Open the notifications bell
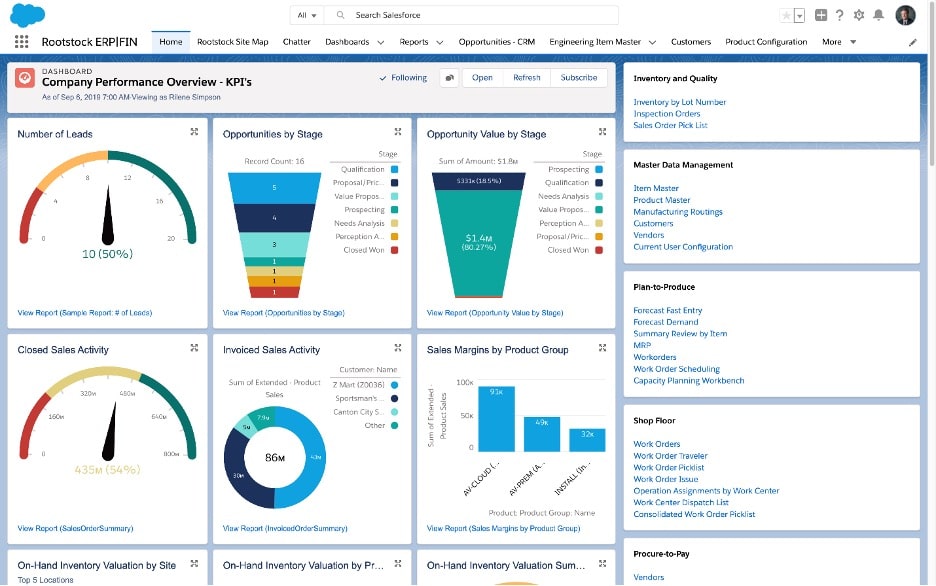The height and width of the screenshot is (586, 936). (x=879, y=15)
